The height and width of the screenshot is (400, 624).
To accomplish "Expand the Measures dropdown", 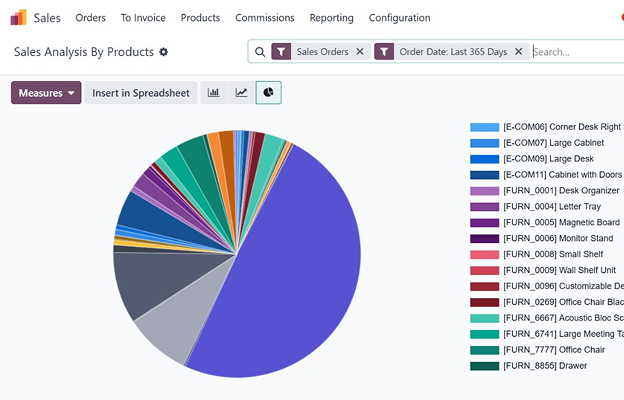I will pyautogui.click(x=46, y=93).
